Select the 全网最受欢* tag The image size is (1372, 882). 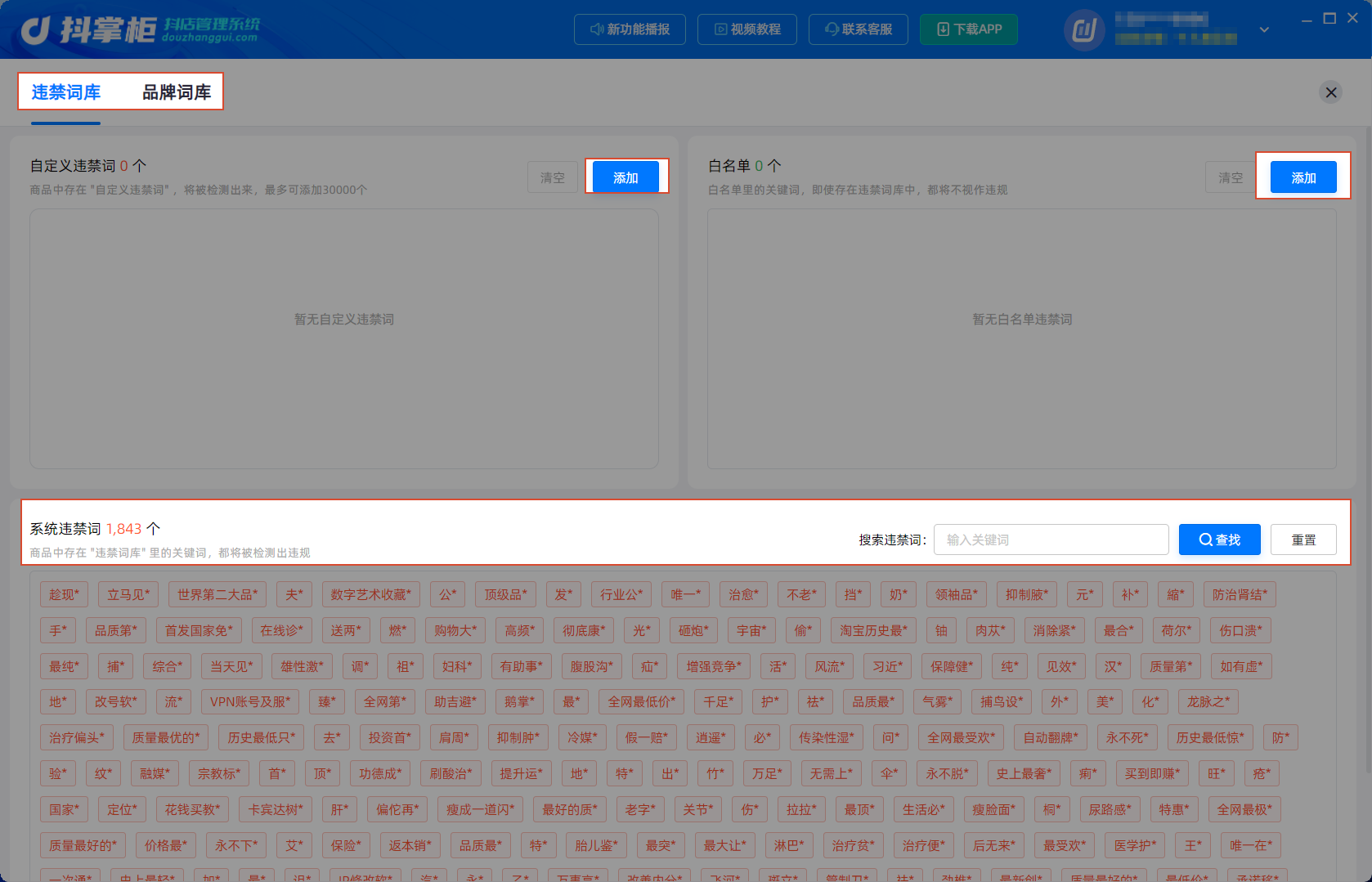[x=962, y=738]
